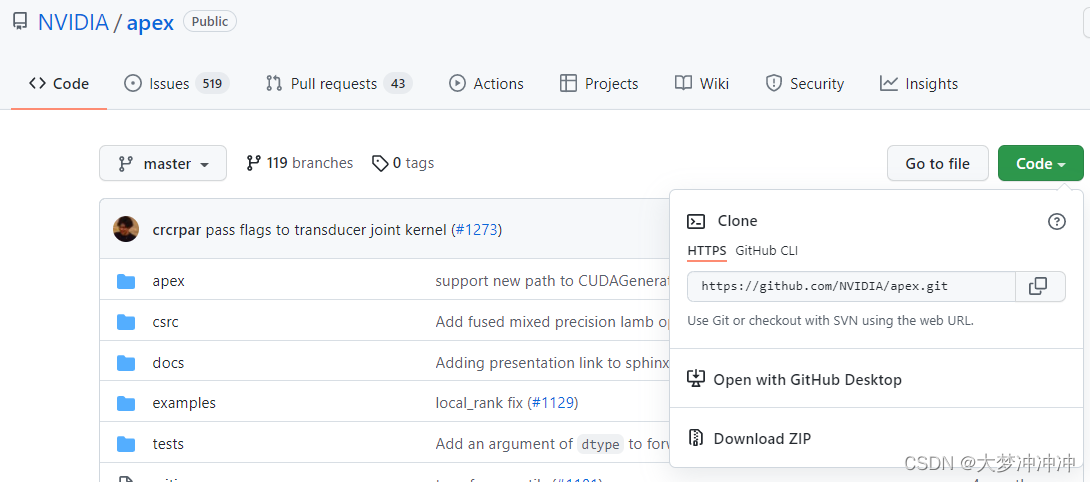Click the repository icon next to NVIDIA
This screenshot has height=482, width=1090.
point(20,22)
